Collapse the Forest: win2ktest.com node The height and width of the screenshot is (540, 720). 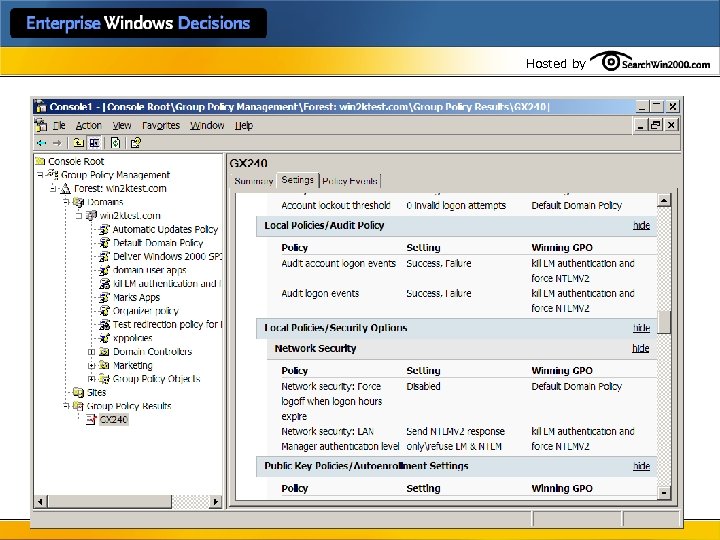tap(53, 188)
